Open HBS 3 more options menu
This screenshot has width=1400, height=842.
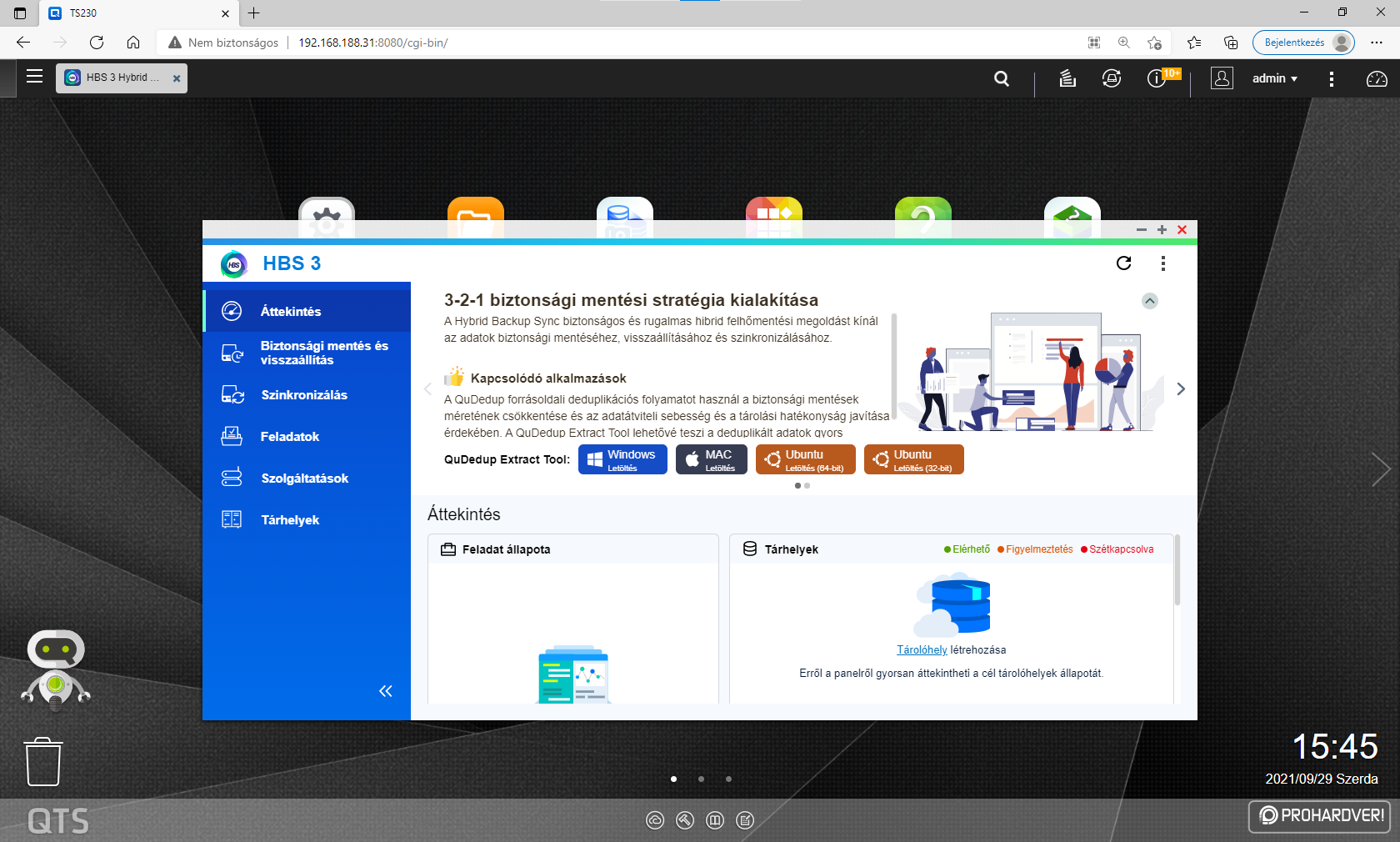point(1163,263)
